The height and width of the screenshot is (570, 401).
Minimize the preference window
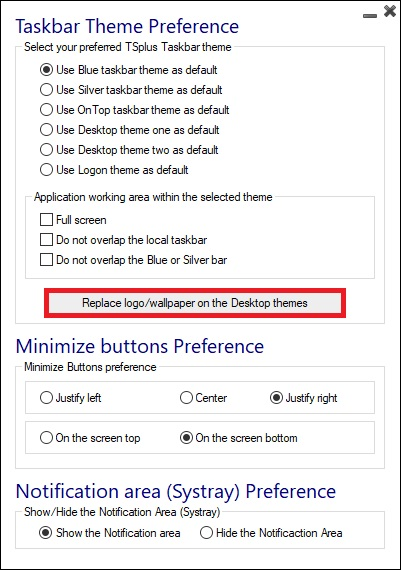370,16
